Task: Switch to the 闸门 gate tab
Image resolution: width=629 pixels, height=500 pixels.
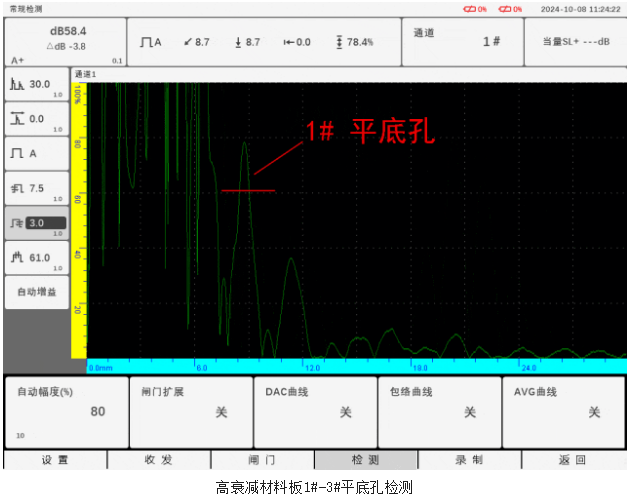Action: pos(261,460)
